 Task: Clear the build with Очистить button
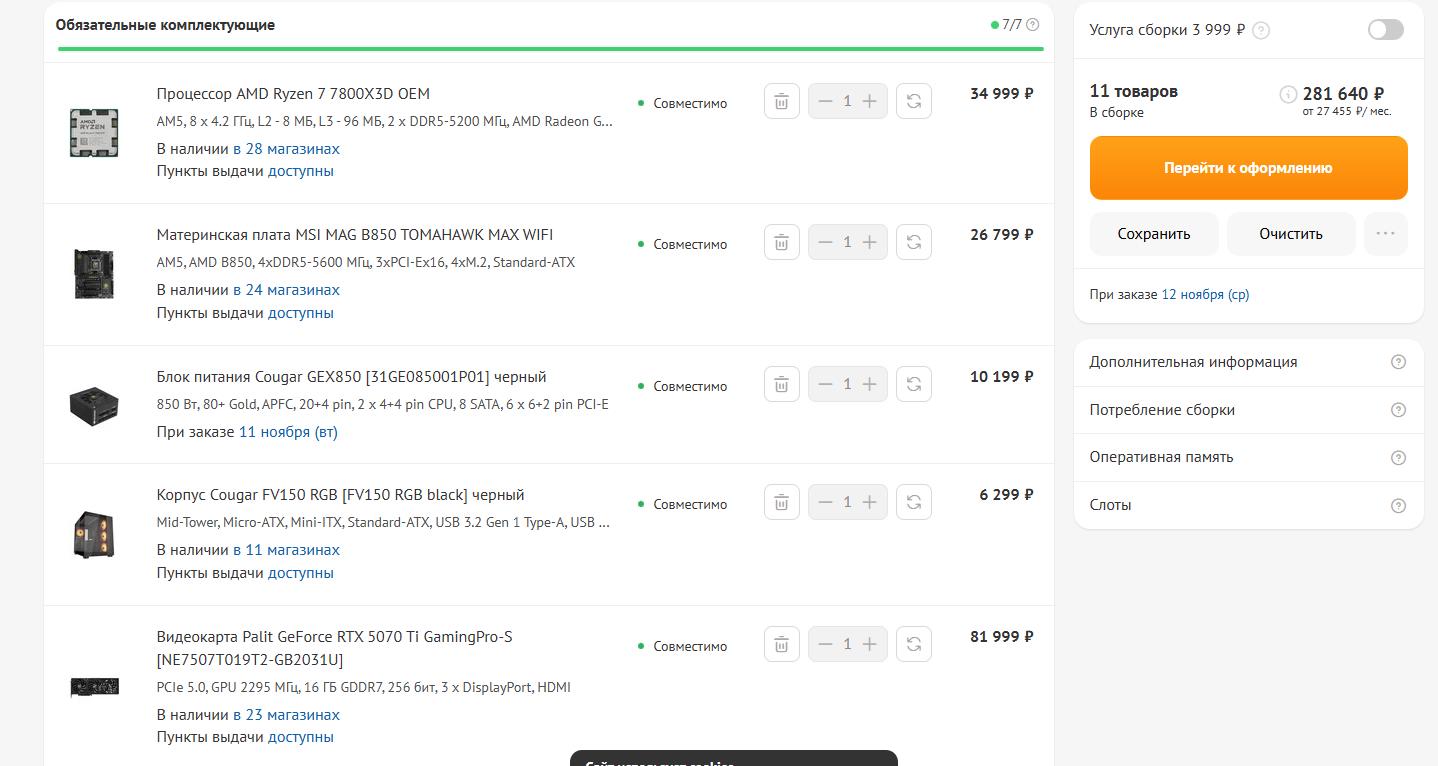click(x=1291, y=234)
